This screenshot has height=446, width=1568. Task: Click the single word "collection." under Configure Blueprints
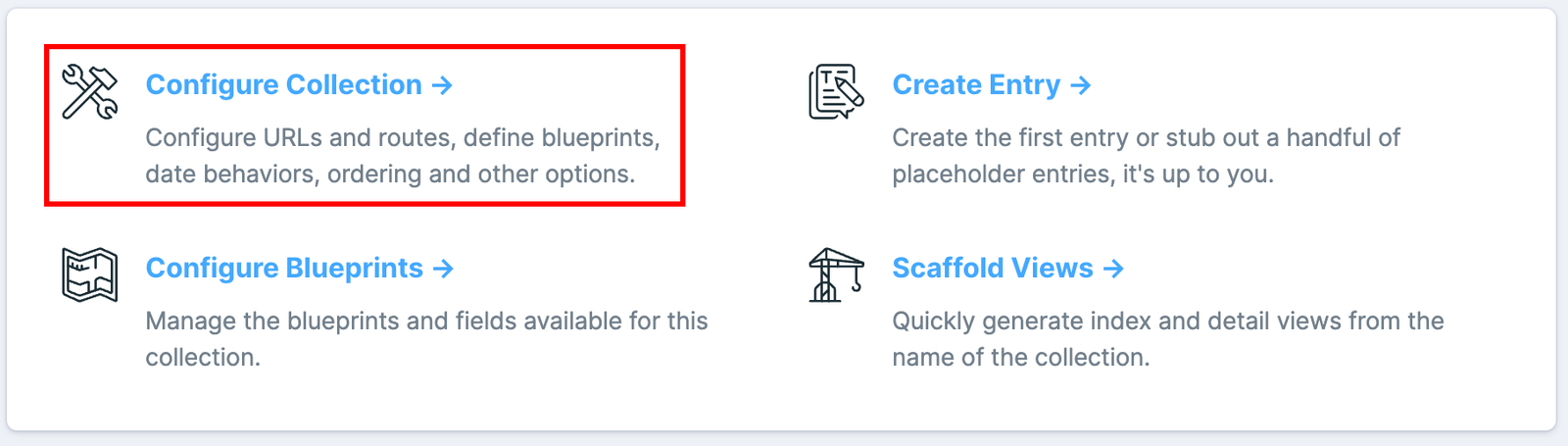[203, 358]
